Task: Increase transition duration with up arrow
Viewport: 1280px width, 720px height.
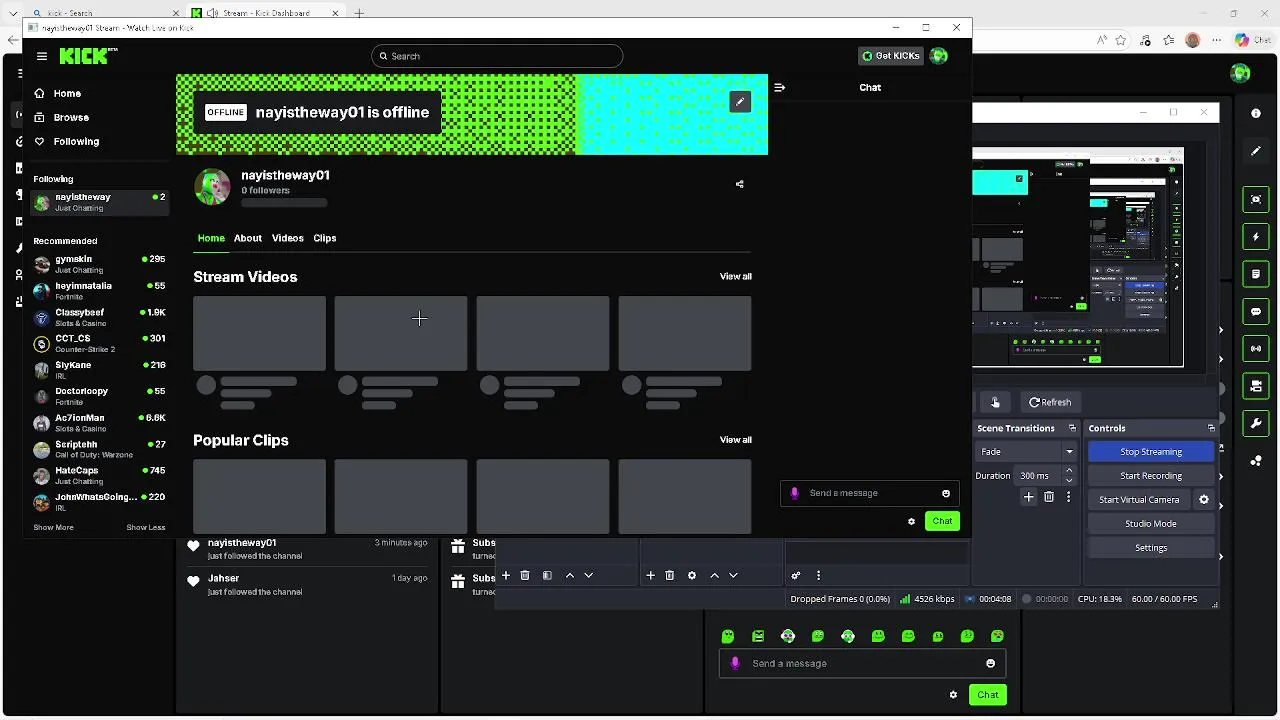Action: click(1069, 471)
